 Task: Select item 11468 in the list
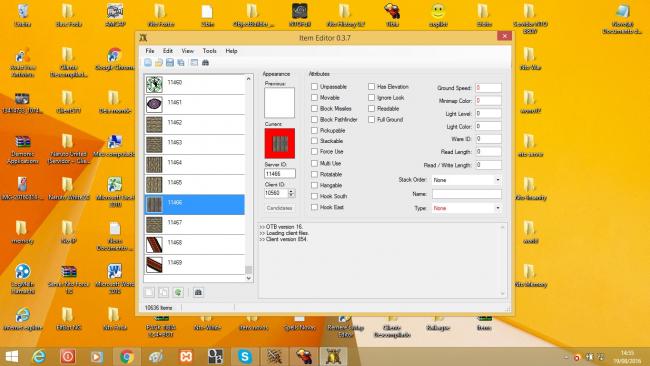coord(194,245)
